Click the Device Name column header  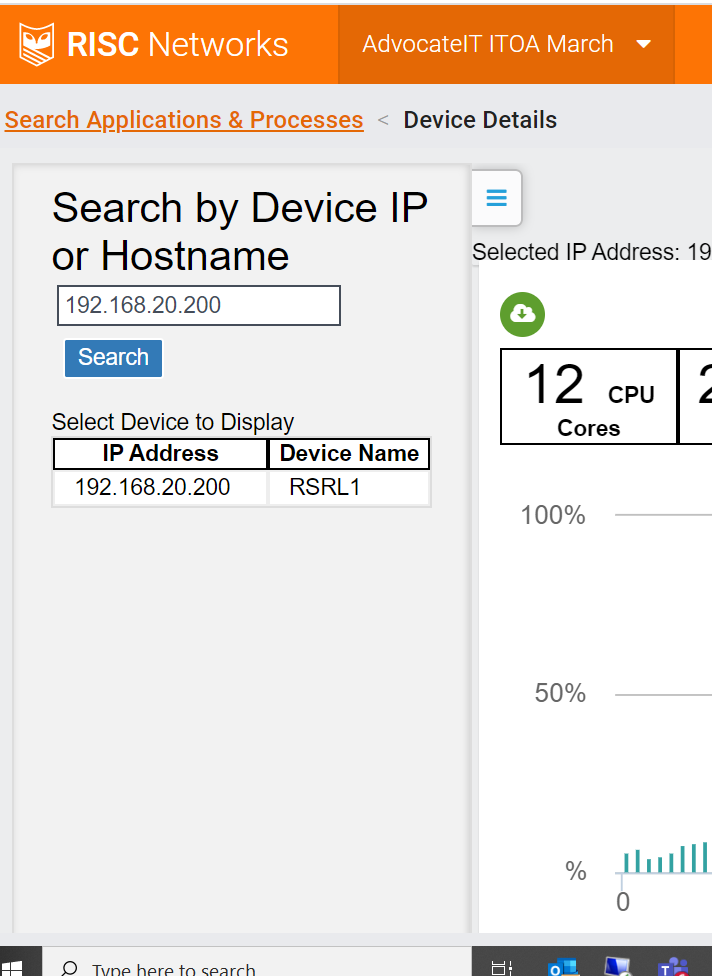(x=349, y=454)
